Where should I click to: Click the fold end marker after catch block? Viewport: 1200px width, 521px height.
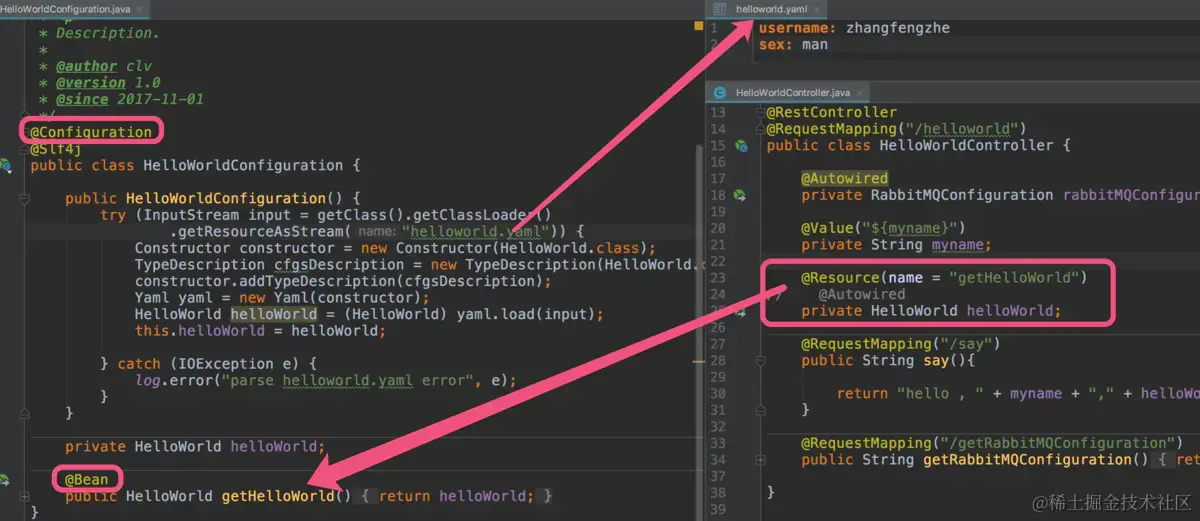point(26,412)
